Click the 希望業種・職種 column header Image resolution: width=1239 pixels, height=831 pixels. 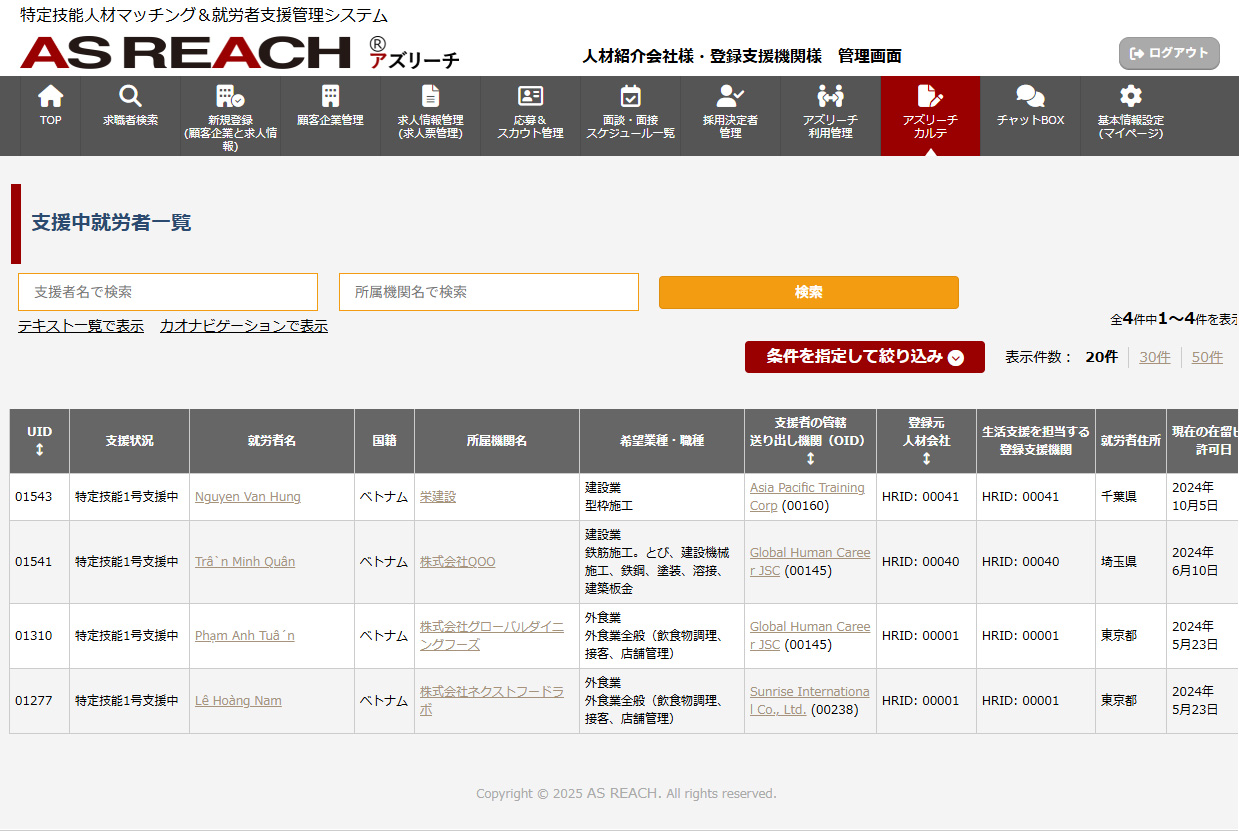click(x=662, y=441)
